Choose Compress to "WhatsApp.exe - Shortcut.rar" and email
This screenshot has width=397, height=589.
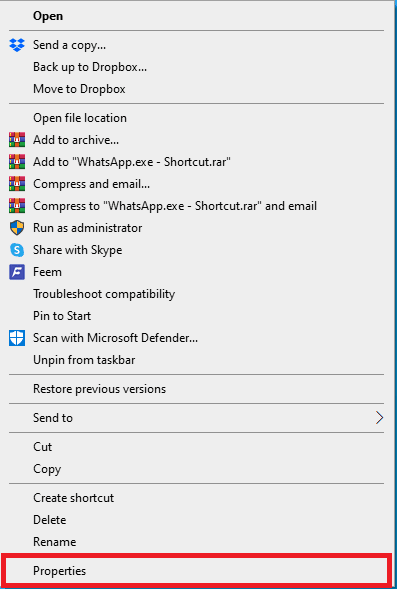point(196,206)
